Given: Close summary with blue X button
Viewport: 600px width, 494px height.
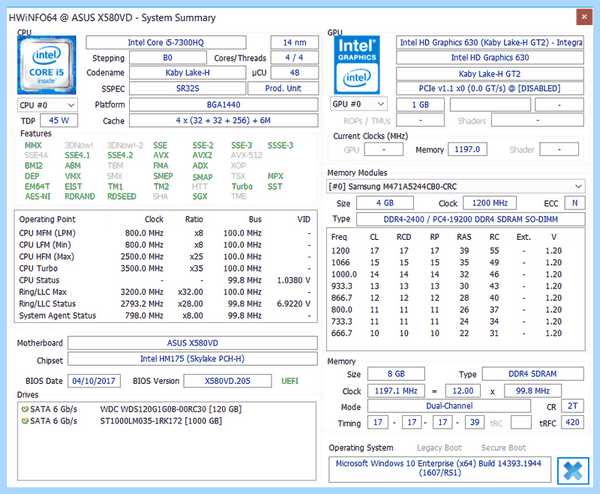Looking at the screenshot, I should tap(573, 470).
